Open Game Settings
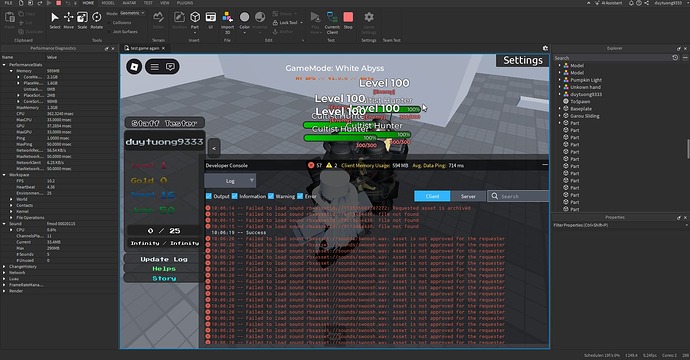 coord(369,22)
